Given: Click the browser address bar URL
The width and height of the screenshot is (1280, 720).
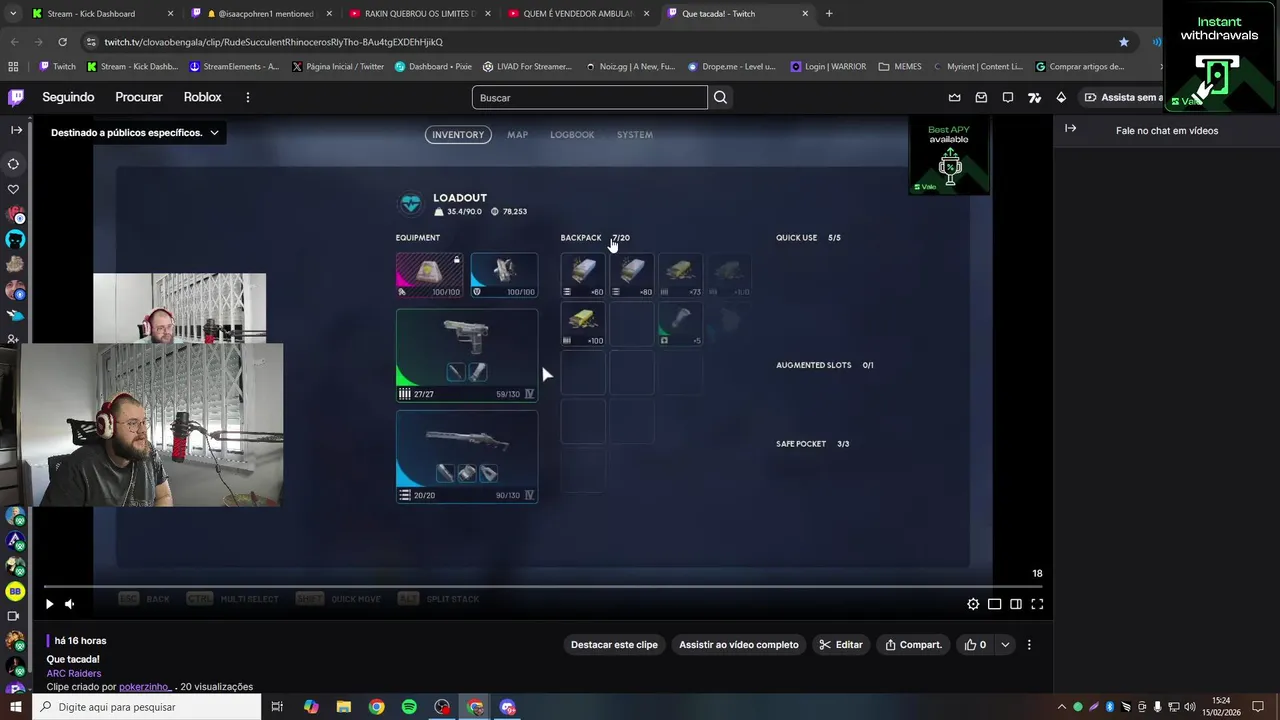Looking at the screenshot, I should point(273,42).
